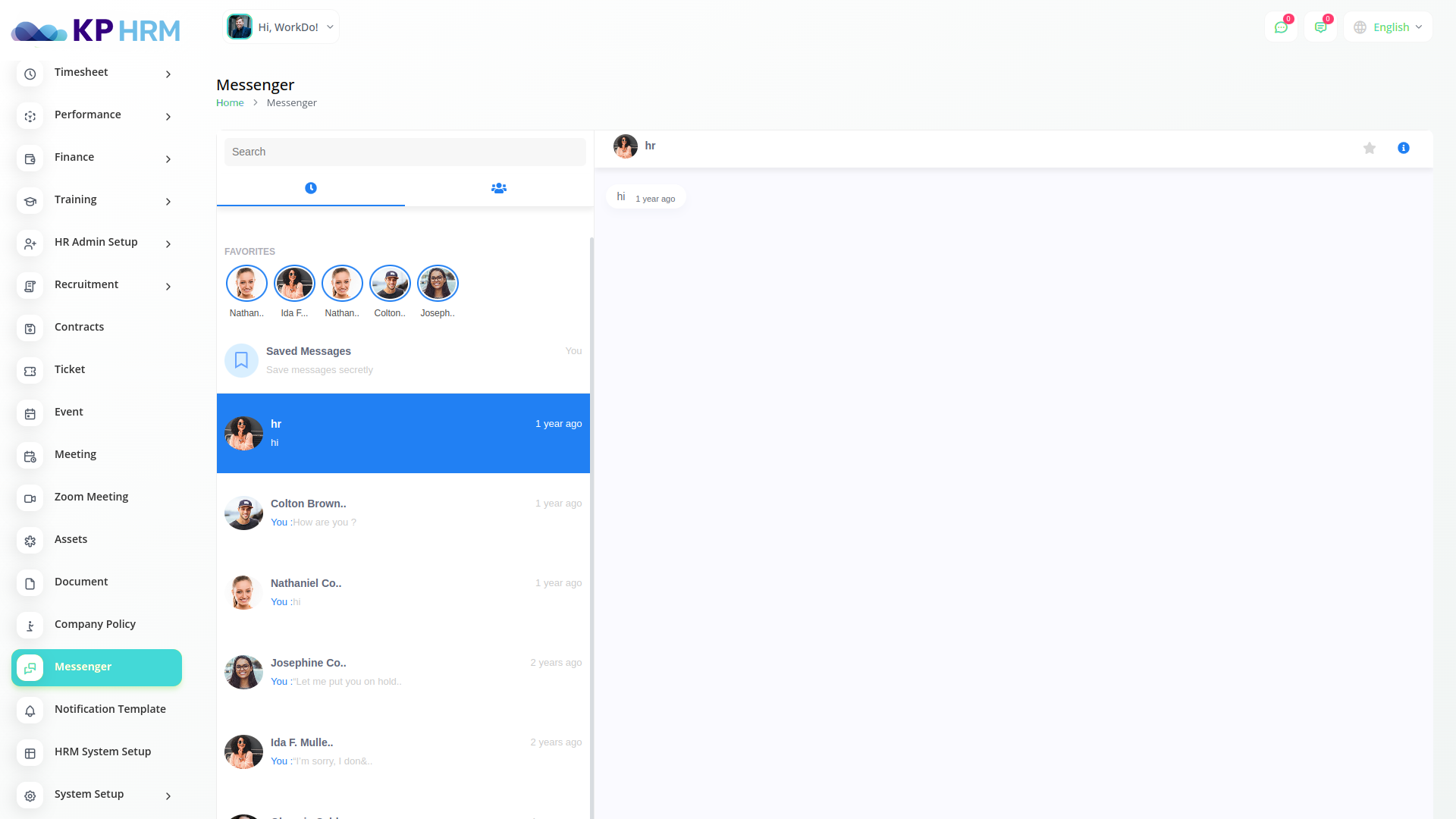The width and height of the screenshot is (1456, 819).
Task: Click the Event calendar icon
Action: click(30, 414)
